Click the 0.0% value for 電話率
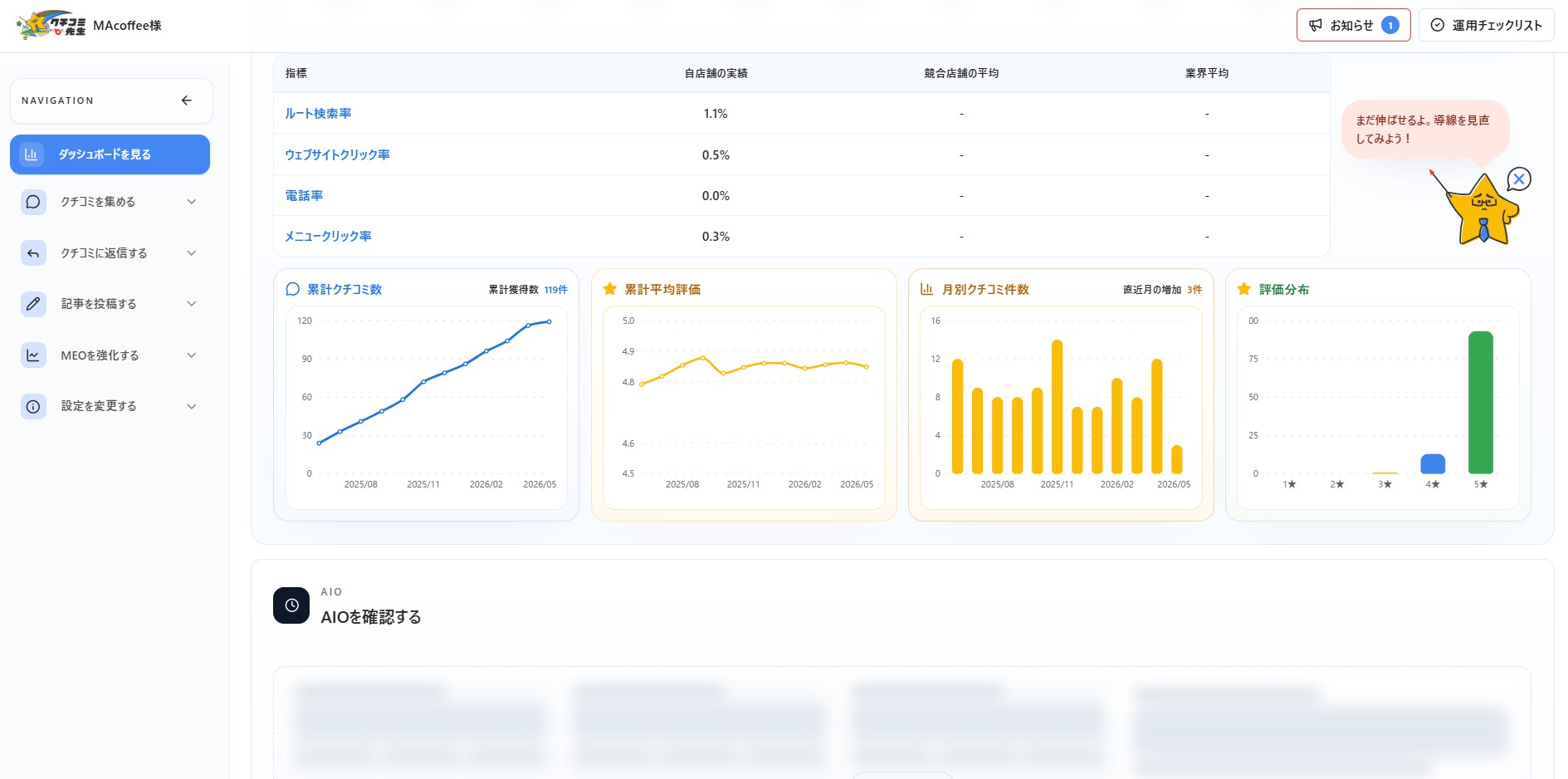The image size is (1568, 779). pyautogui.click(x=716, y=196)
